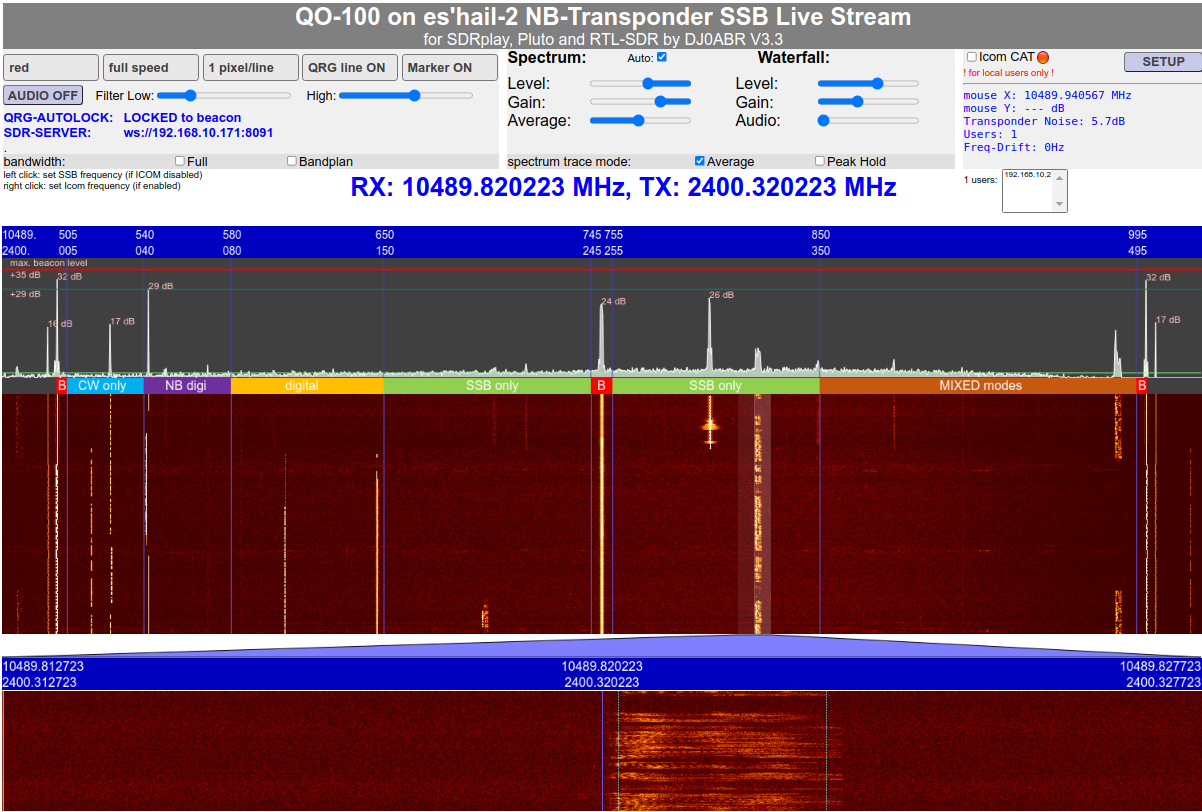Click the middle red B beacon marker
1202x812 pixels.
pos(601,385)
